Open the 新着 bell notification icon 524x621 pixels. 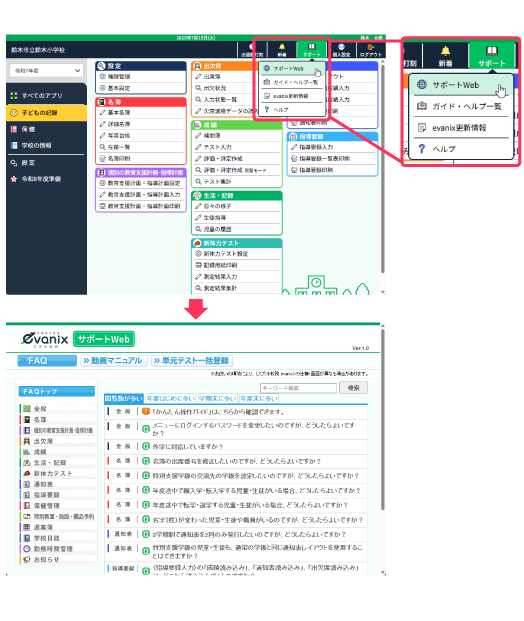pos(282,50)
